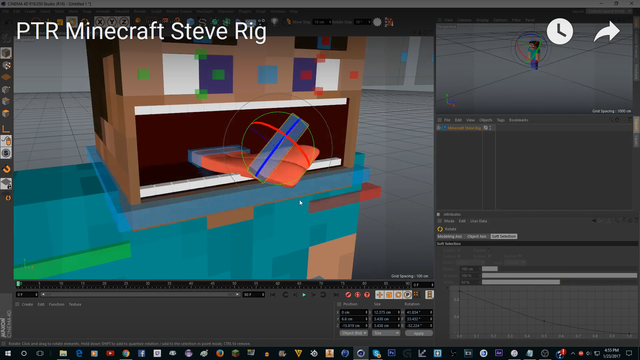Click the light bulb icon in top toolbar
The height and width of the screenshot is (360, 640).
(x=275, y=22)
